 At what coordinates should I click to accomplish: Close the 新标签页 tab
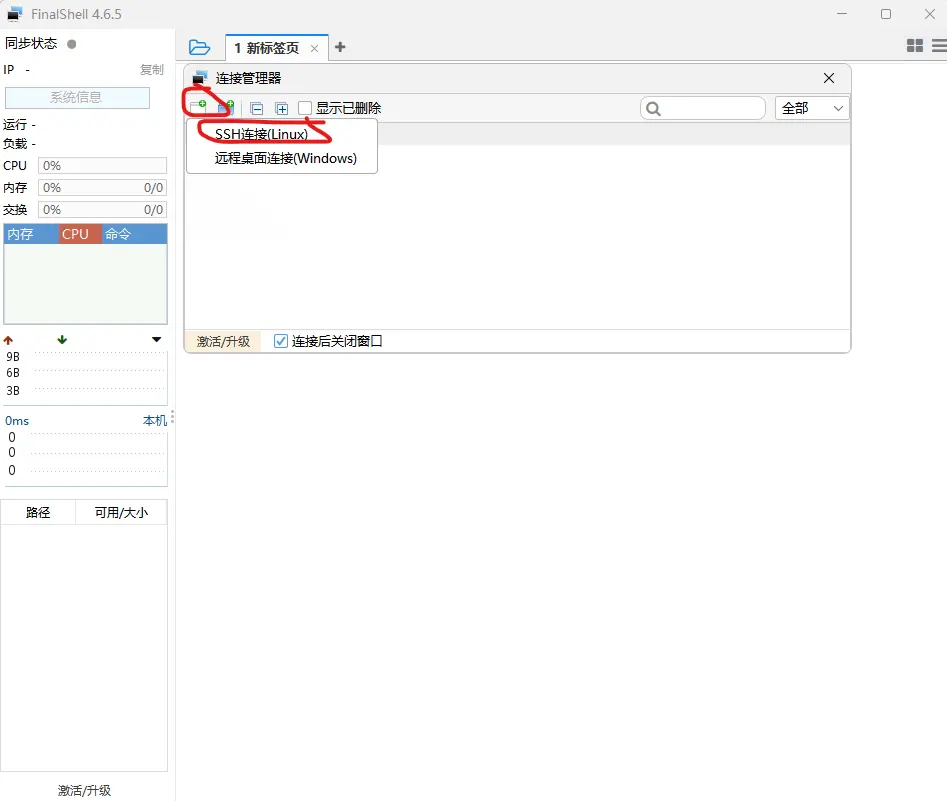315,48
